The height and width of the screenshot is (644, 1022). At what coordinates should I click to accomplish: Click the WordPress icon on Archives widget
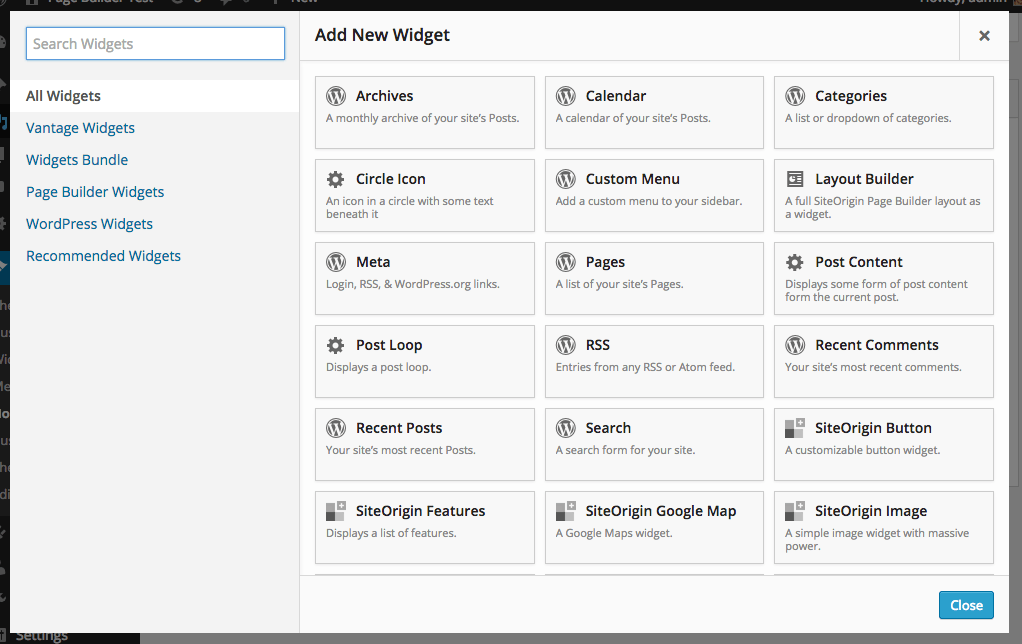336,96
